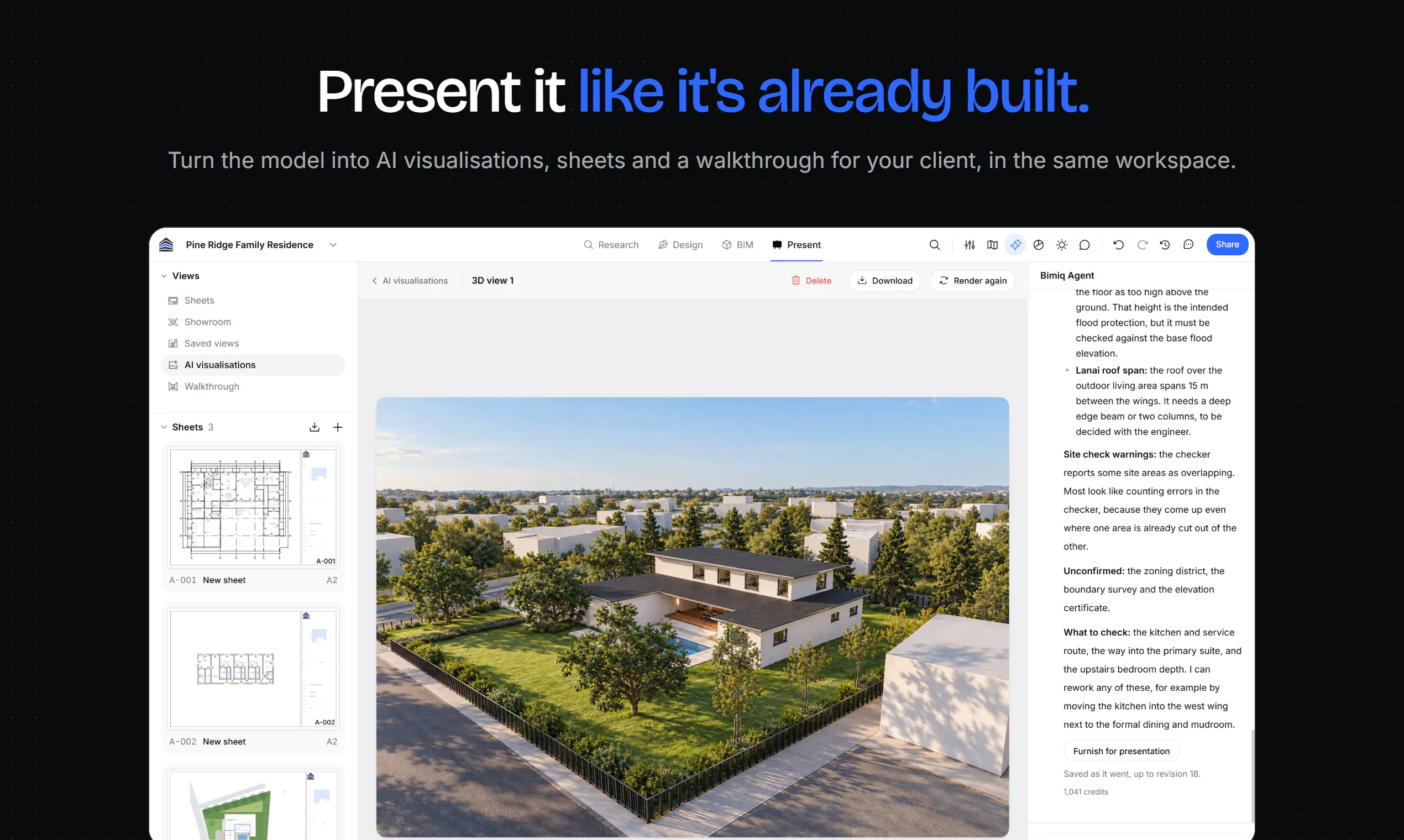1404x840 pixels.
Task: Click the undo arrow icon
Action: click(x=1119, y=244)
